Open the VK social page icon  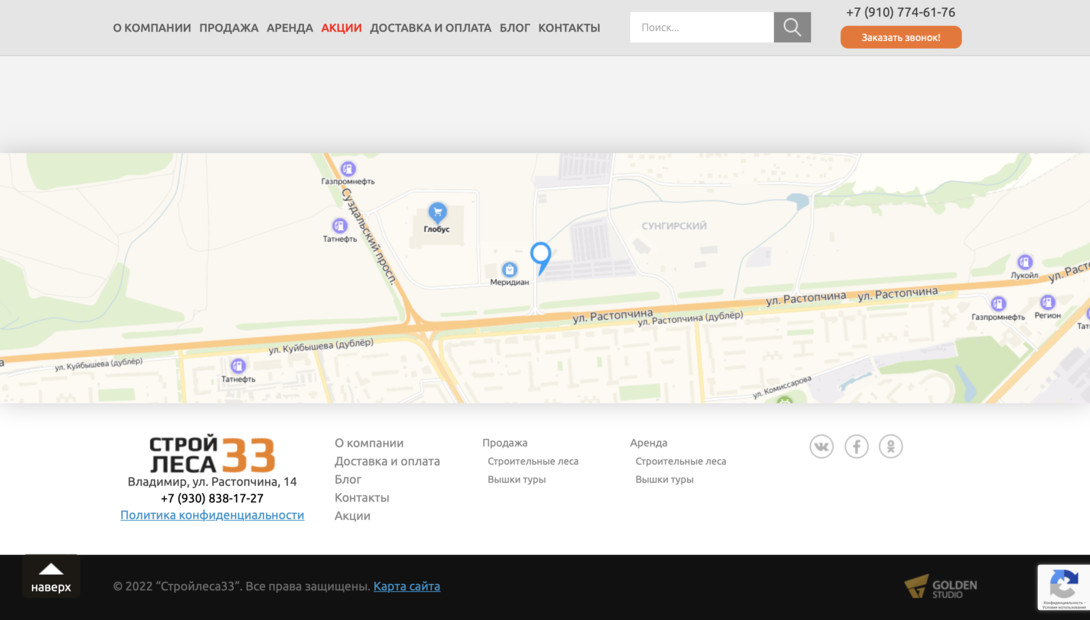(821, 446)
